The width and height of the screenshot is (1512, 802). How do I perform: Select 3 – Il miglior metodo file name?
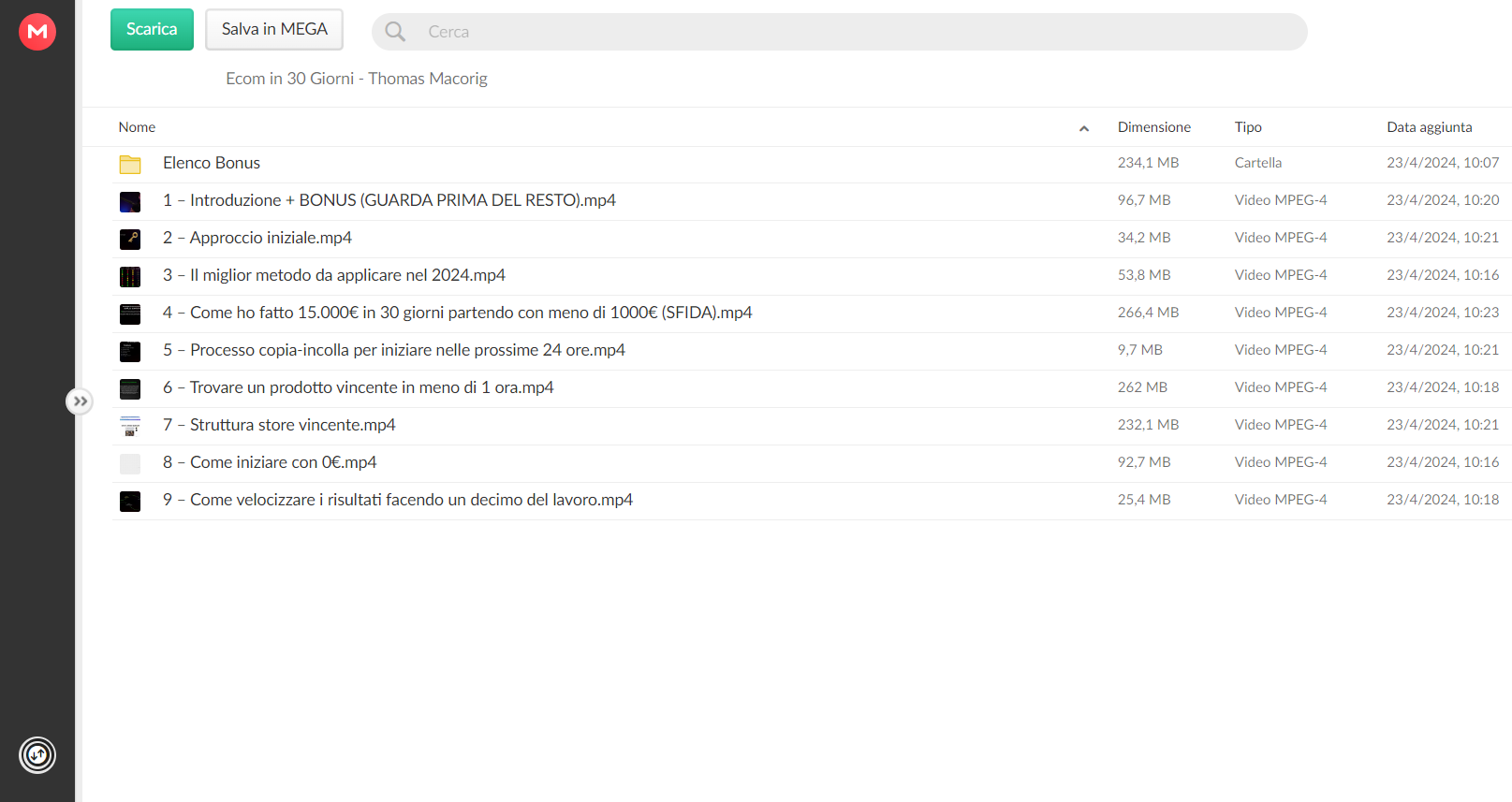334,275
